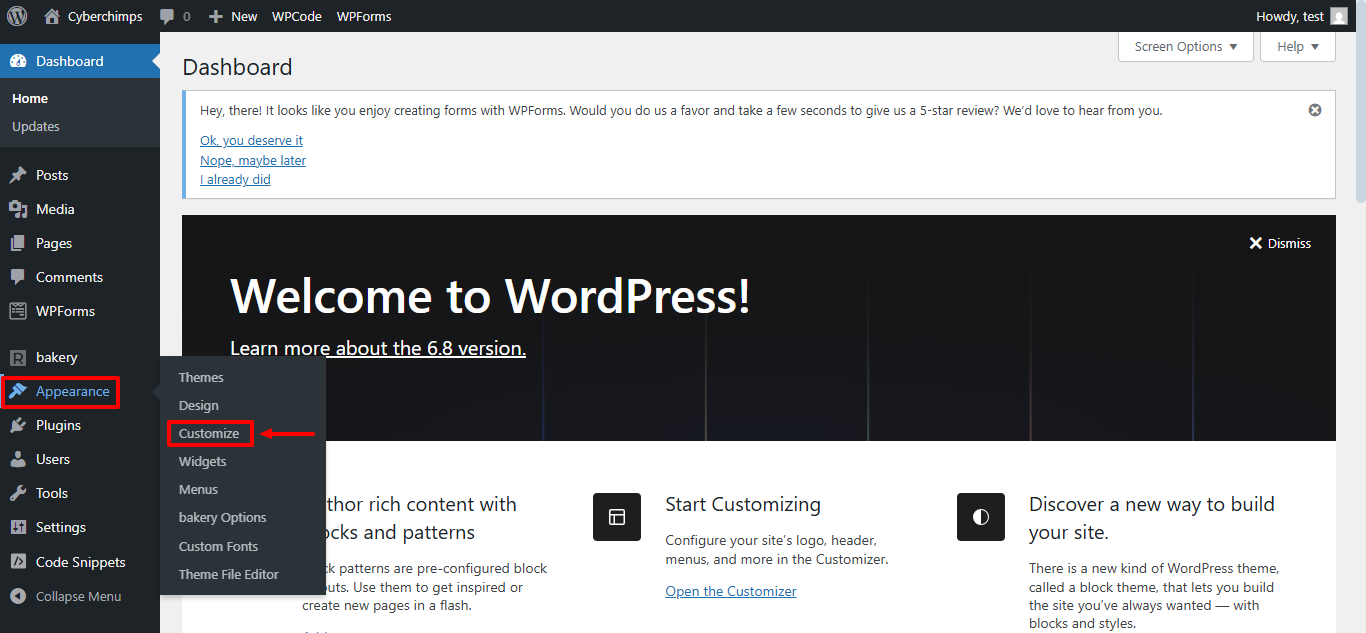Select Customize in Appearance submenu
The image size is (1366, 633).
(x=209, y=433)
